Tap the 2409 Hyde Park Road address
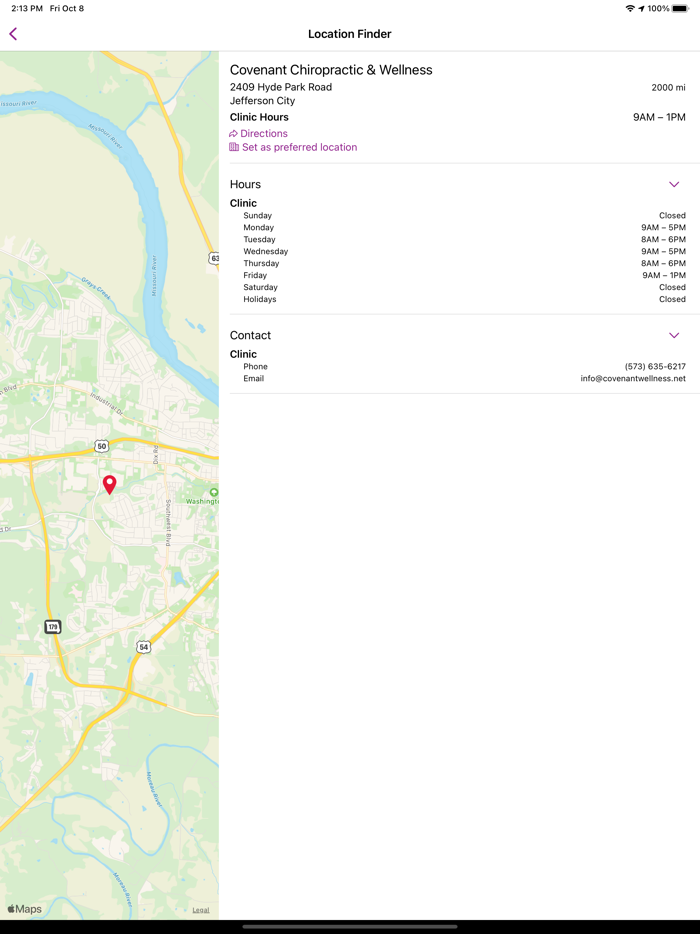This screenshot has width=700, height=934. point(281,87)
